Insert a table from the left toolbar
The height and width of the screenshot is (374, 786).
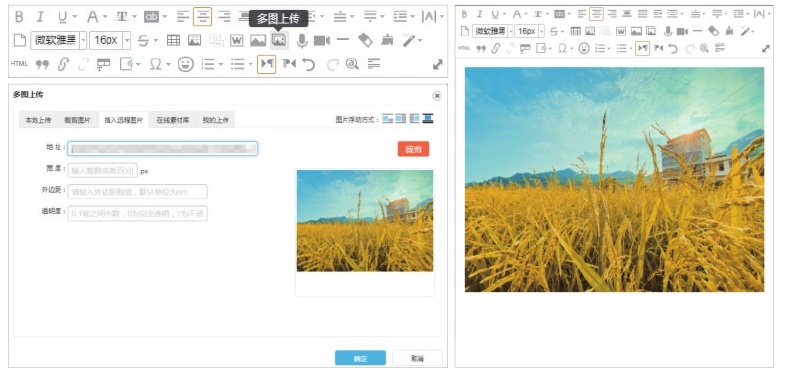click(x=173, y=40)
